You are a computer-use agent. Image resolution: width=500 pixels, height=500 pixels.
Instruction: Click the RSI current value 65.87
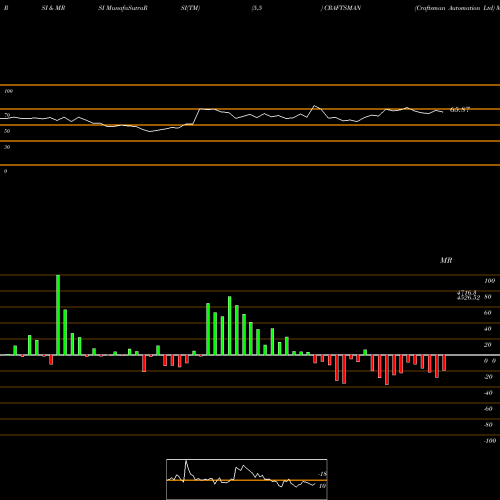[x=460, y=109]
